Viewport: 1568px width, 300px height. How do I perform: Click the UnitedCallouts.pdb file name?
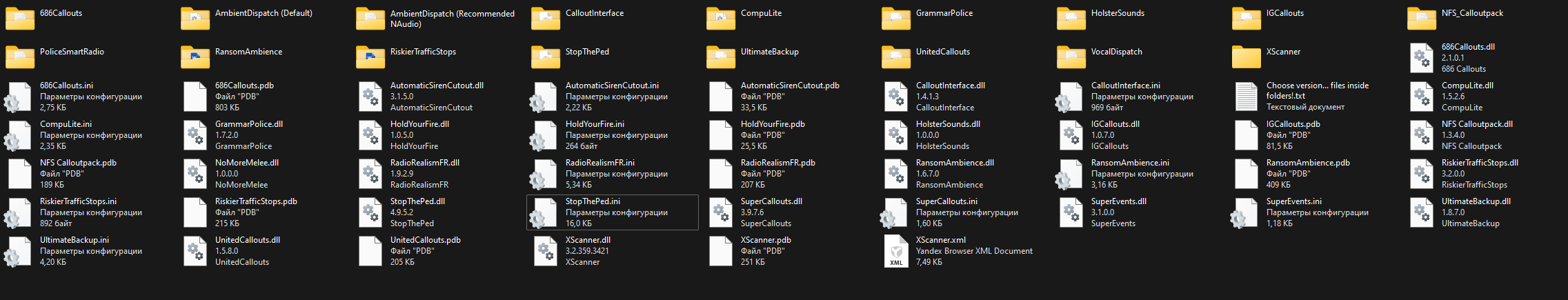click(x=426, y=240)
